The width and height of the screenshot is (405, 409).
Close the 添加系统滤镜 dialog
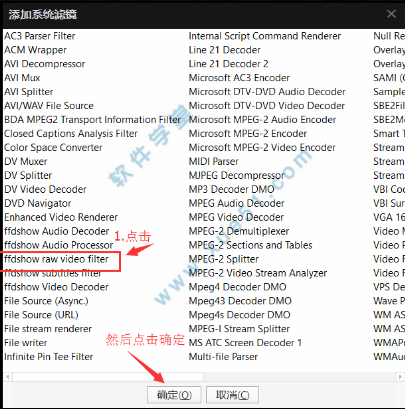391,14
